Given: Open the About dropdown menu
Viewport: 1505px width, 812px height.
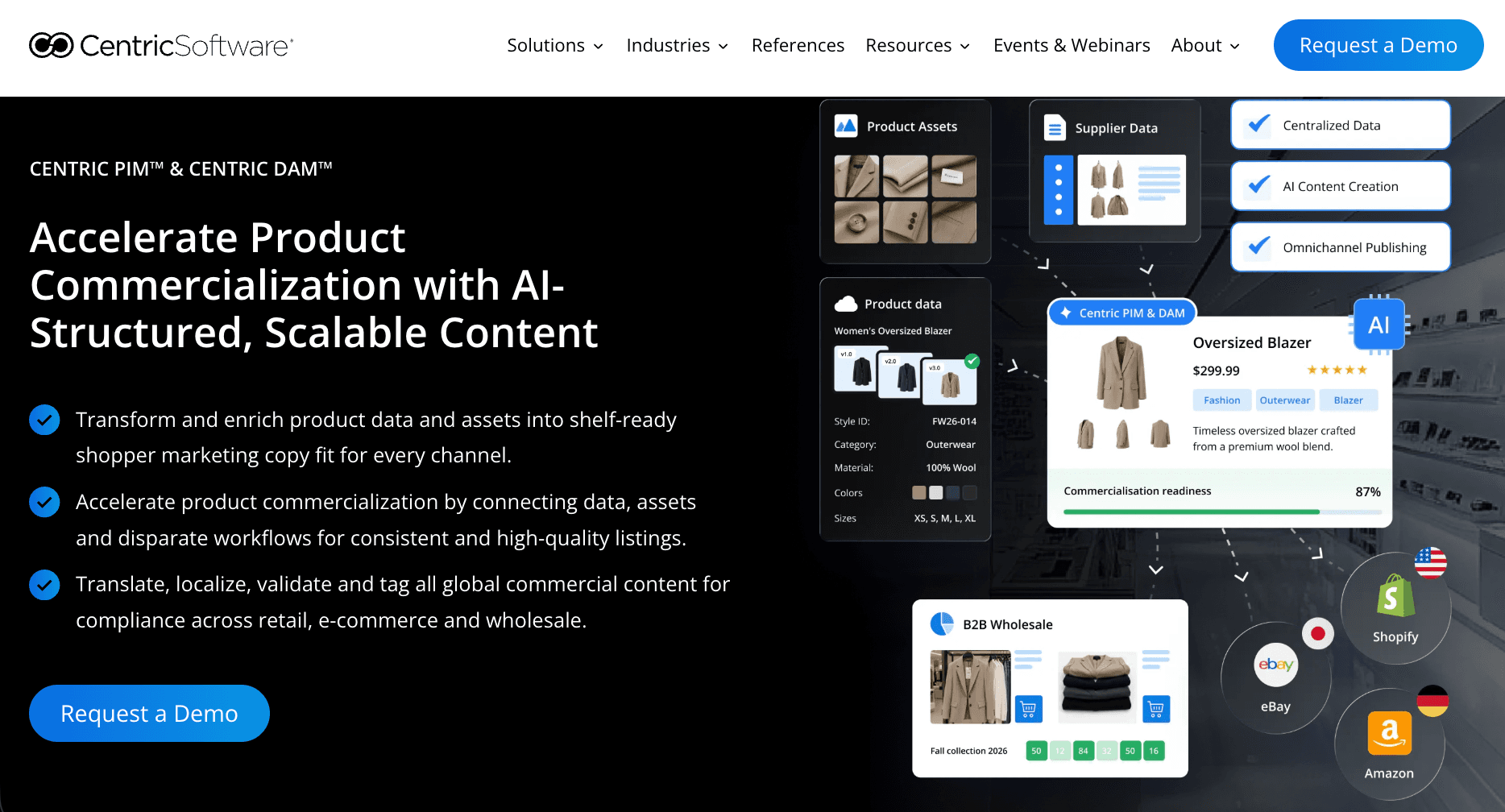Looking at the screenshot, I should 1205,45.
